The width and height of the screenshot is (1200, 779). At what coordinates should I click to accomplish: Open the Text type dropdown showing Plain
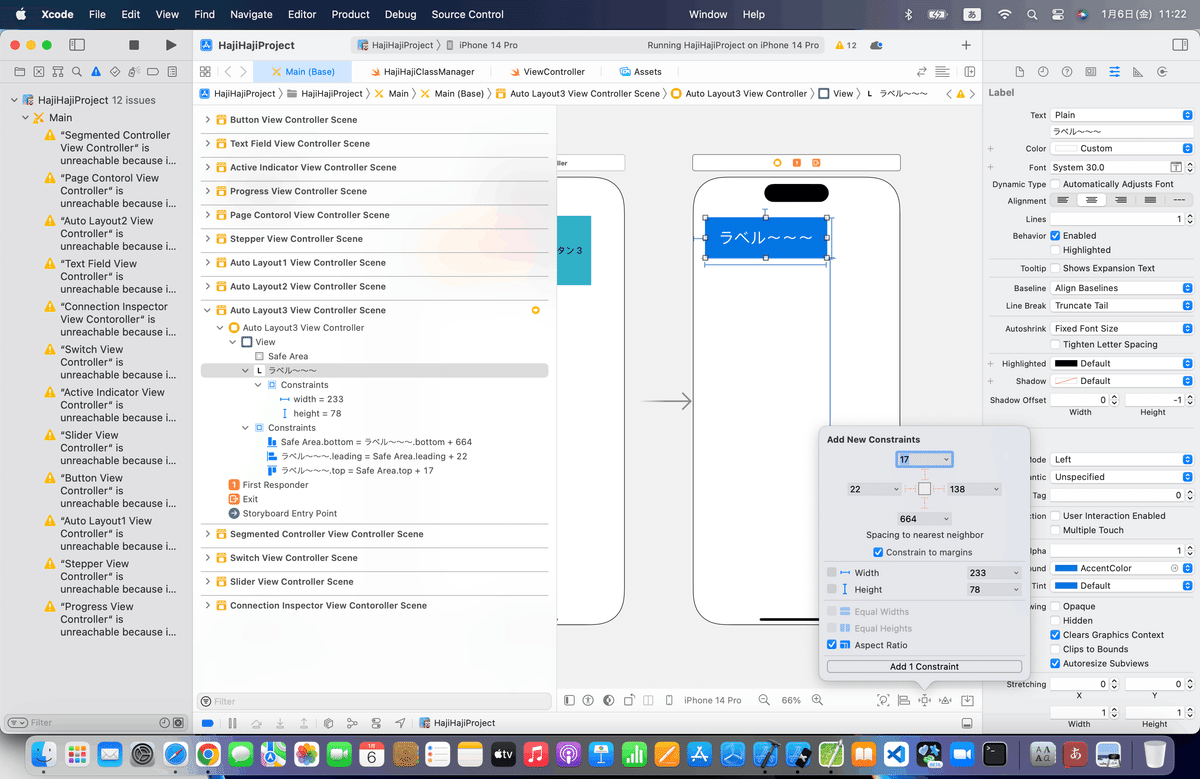1122,115
